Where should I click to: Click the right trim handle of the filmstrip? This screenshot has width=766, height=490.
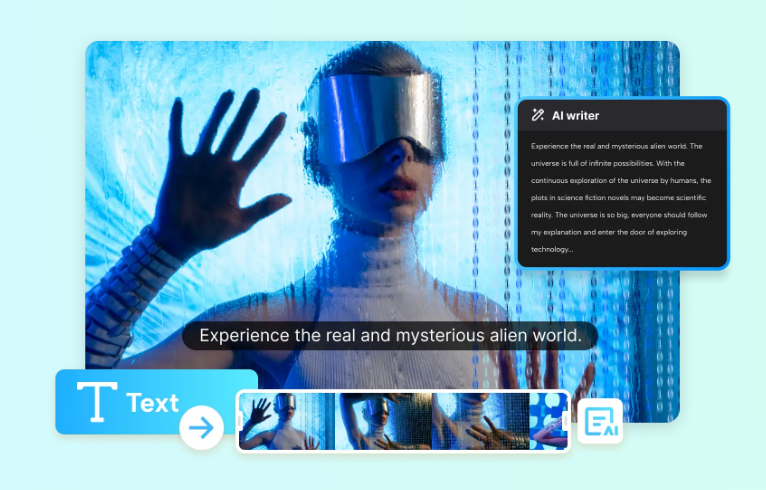[x=566, y=421]
